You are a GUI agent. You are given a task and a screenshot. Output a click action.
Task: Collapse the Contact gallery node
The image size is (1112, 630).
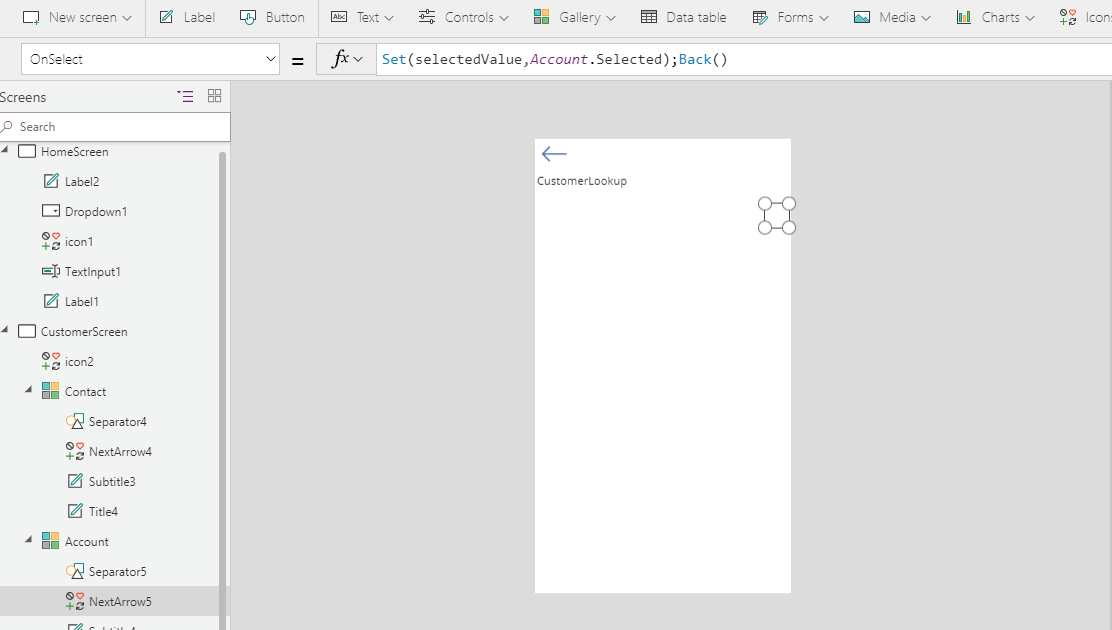(x=28, y=390)
